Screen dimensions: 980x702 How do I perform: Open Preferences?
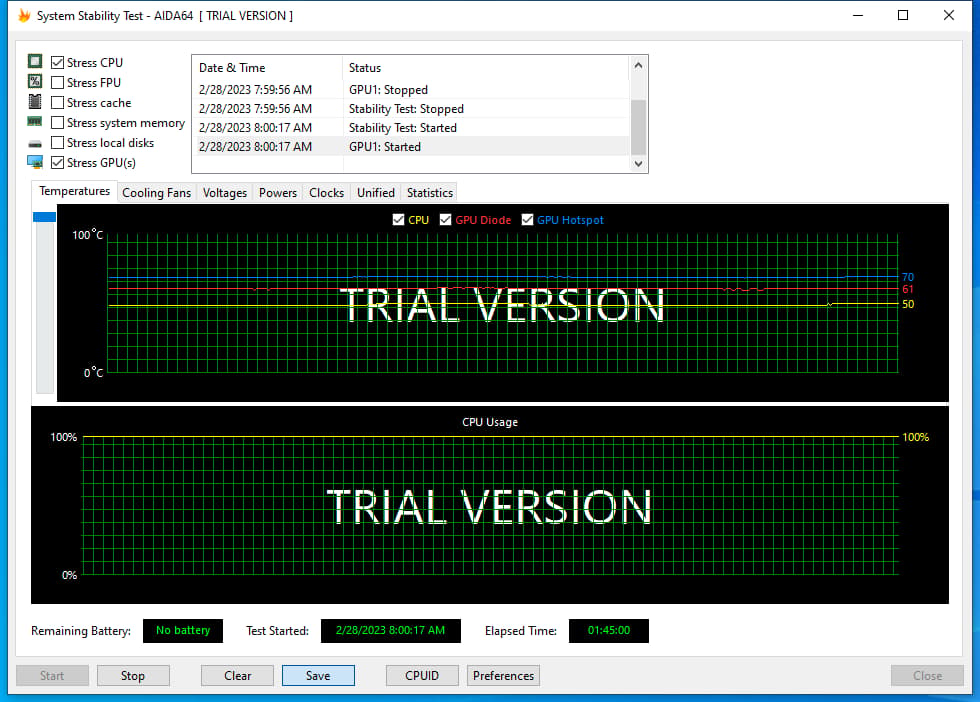tap(503, 676)
